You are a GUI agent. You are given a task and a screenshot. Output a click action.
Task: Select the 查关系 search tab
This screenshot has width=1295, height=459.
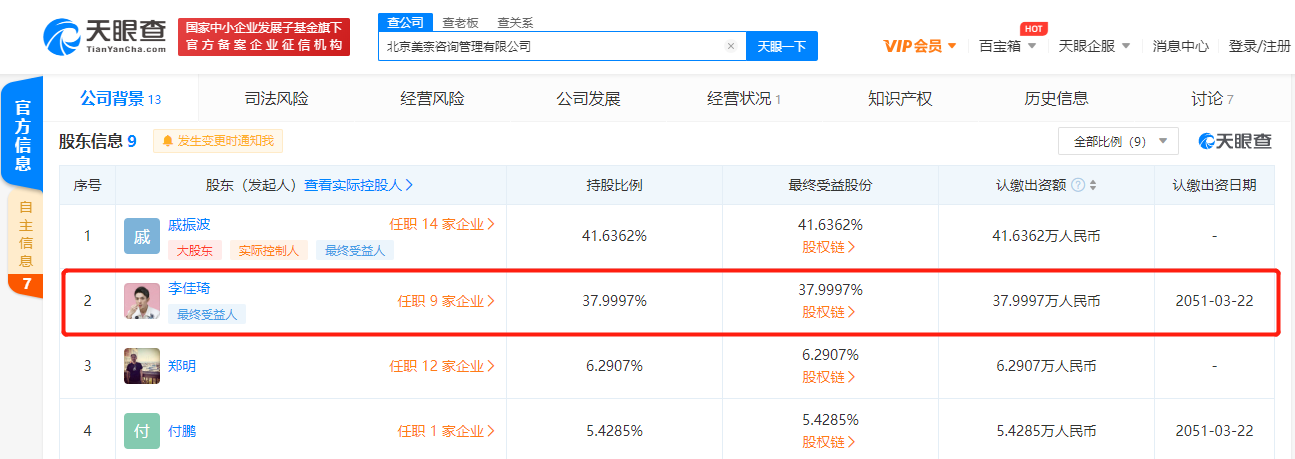(515, 22)
